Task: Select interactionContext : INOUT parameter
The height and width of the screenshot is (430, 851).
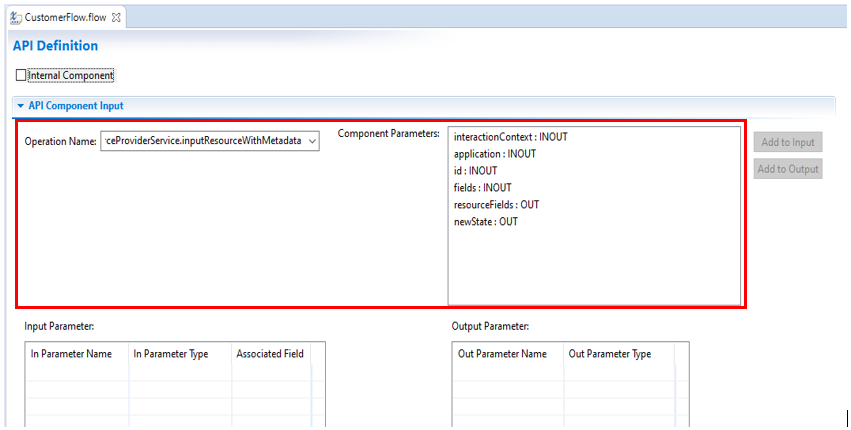Action: tap(510, 137)
